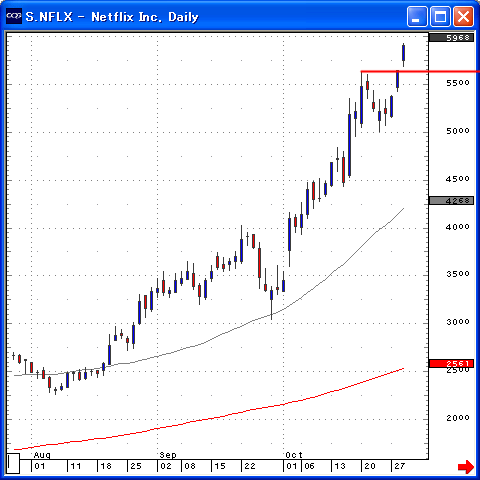
Task: Click the 2000 price axis label
Action: coord(458,418)
